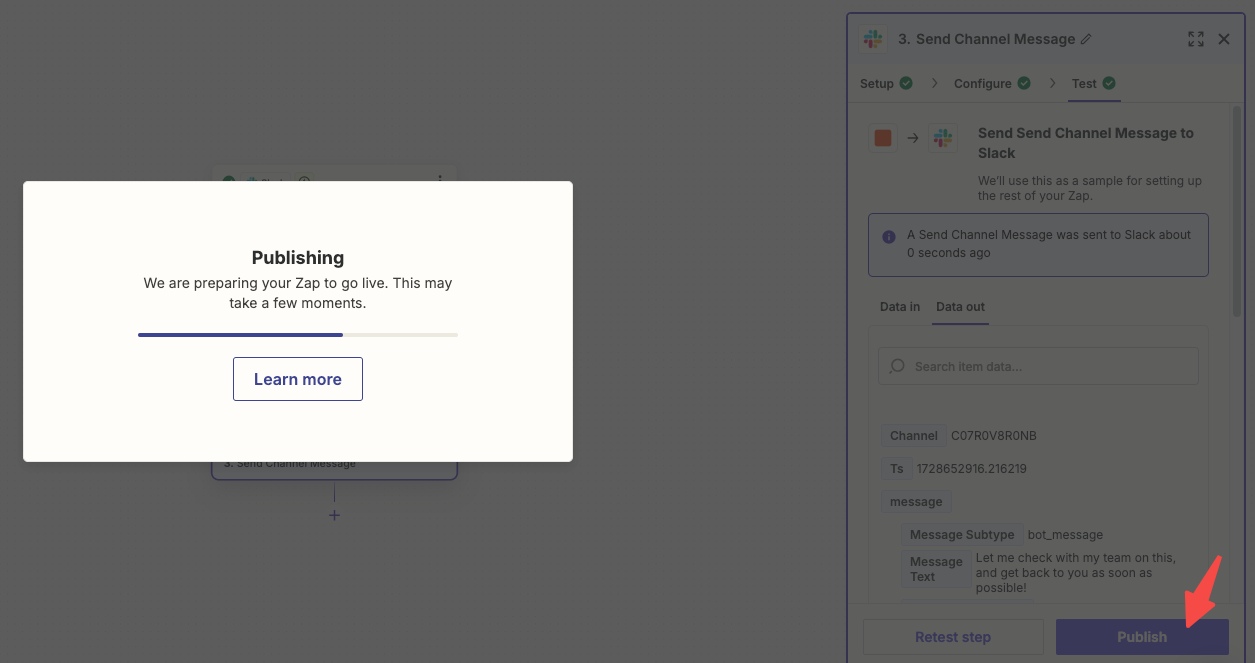This screenshot has width=1255, height=663.
Task: Select the Test tab
Action: [1084, 83]
